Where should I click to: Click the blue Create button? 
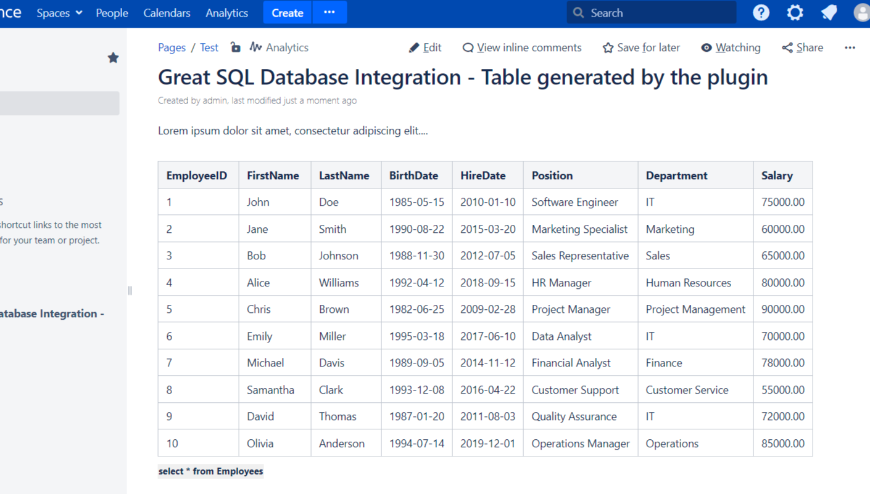click(287, 13)
